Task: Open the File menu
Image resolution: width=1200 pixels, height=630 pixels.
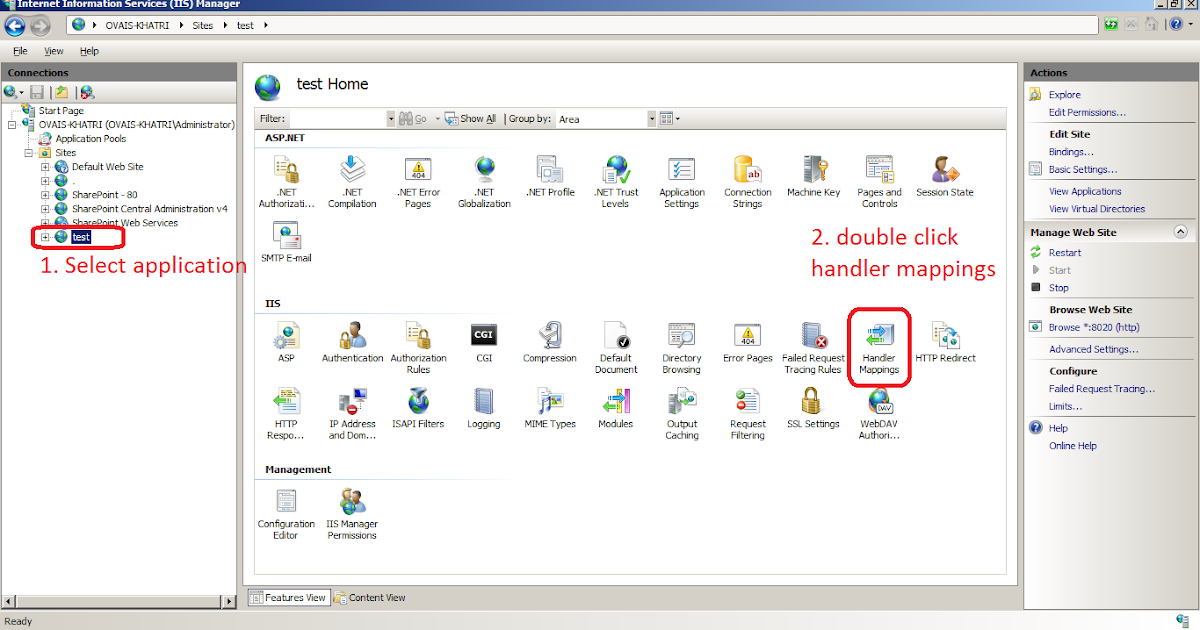Action: point(20,51)
